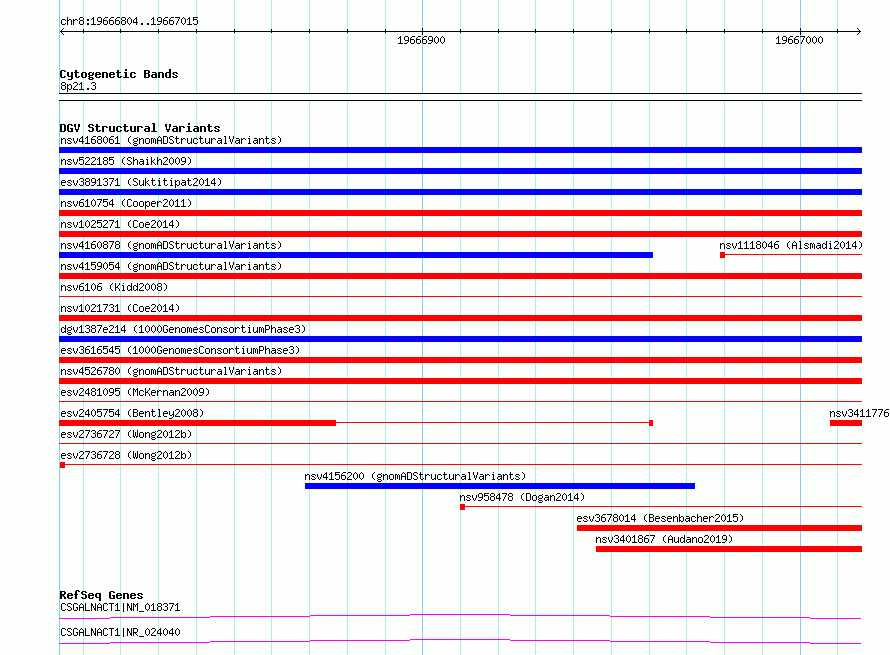Viewport: 890px width, 655px height.
Task: Click the blue bar under esv3891371
Action: (460, 192)
